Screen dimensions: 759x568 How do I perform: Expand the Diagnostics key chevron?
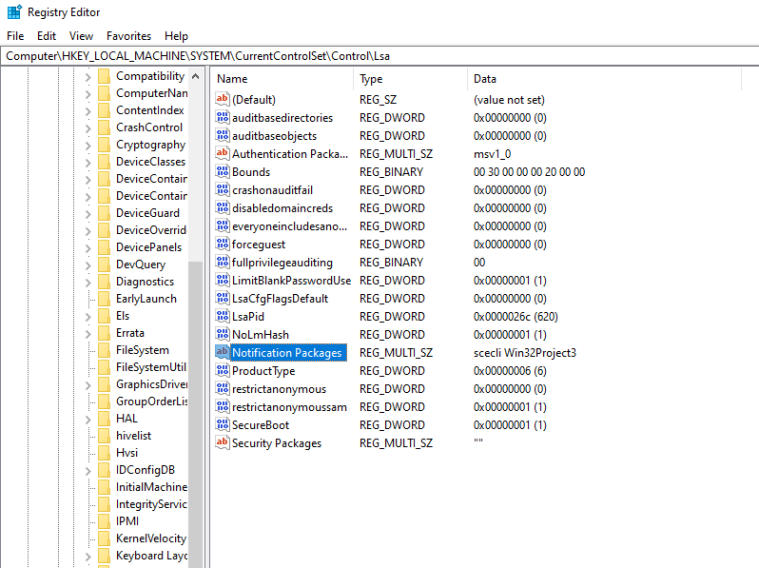pos(88,282)
